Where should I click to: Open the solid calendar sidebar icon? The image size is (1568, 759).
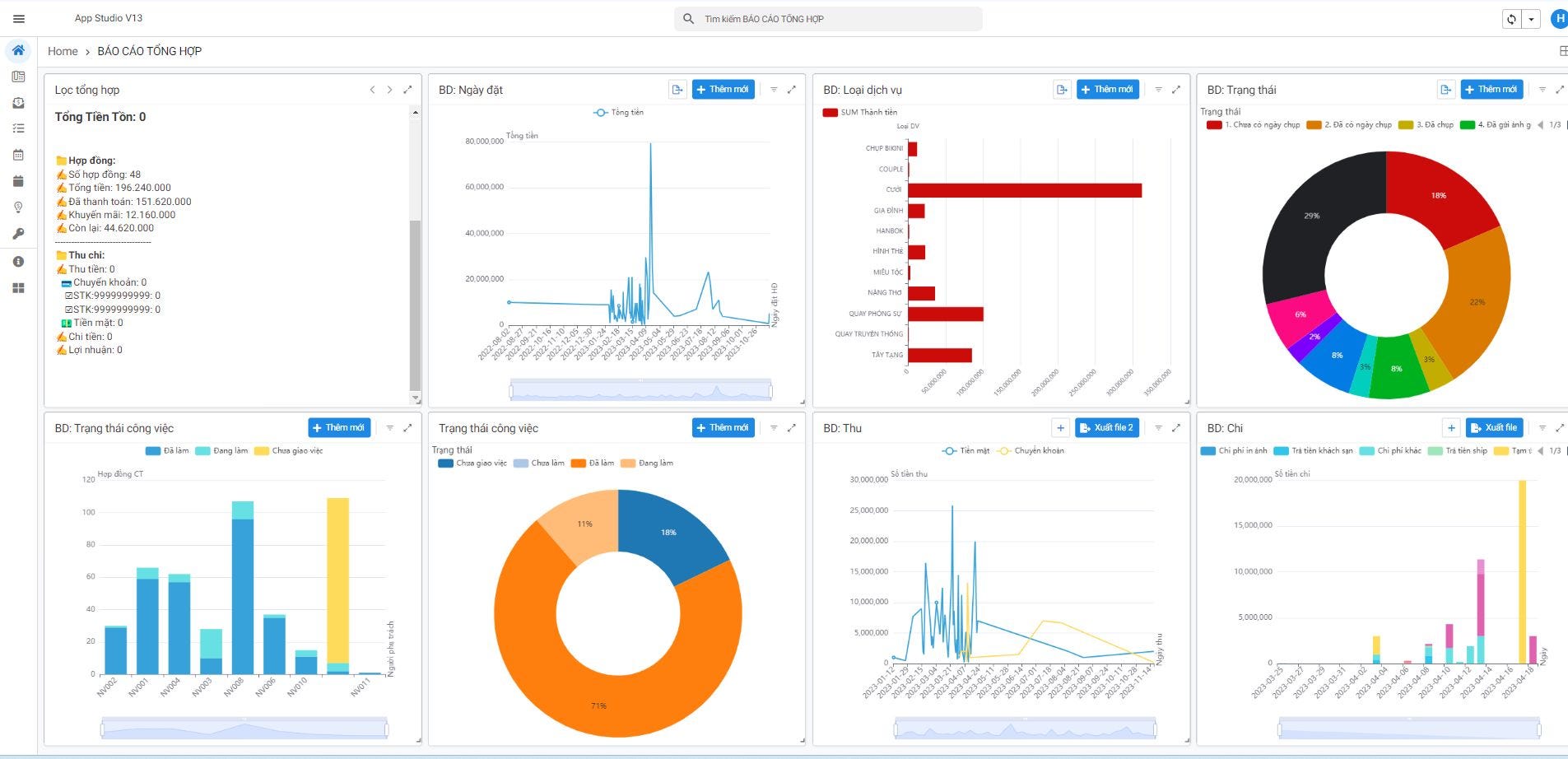[18, 181]
